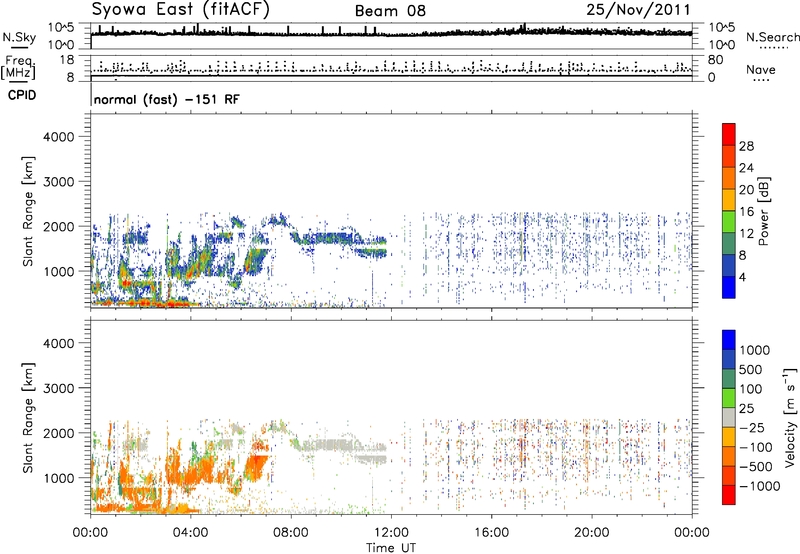Click the '2000' tick in the velocity panel
The width and height of the screenshot is (800, 554).
[58, 433]
